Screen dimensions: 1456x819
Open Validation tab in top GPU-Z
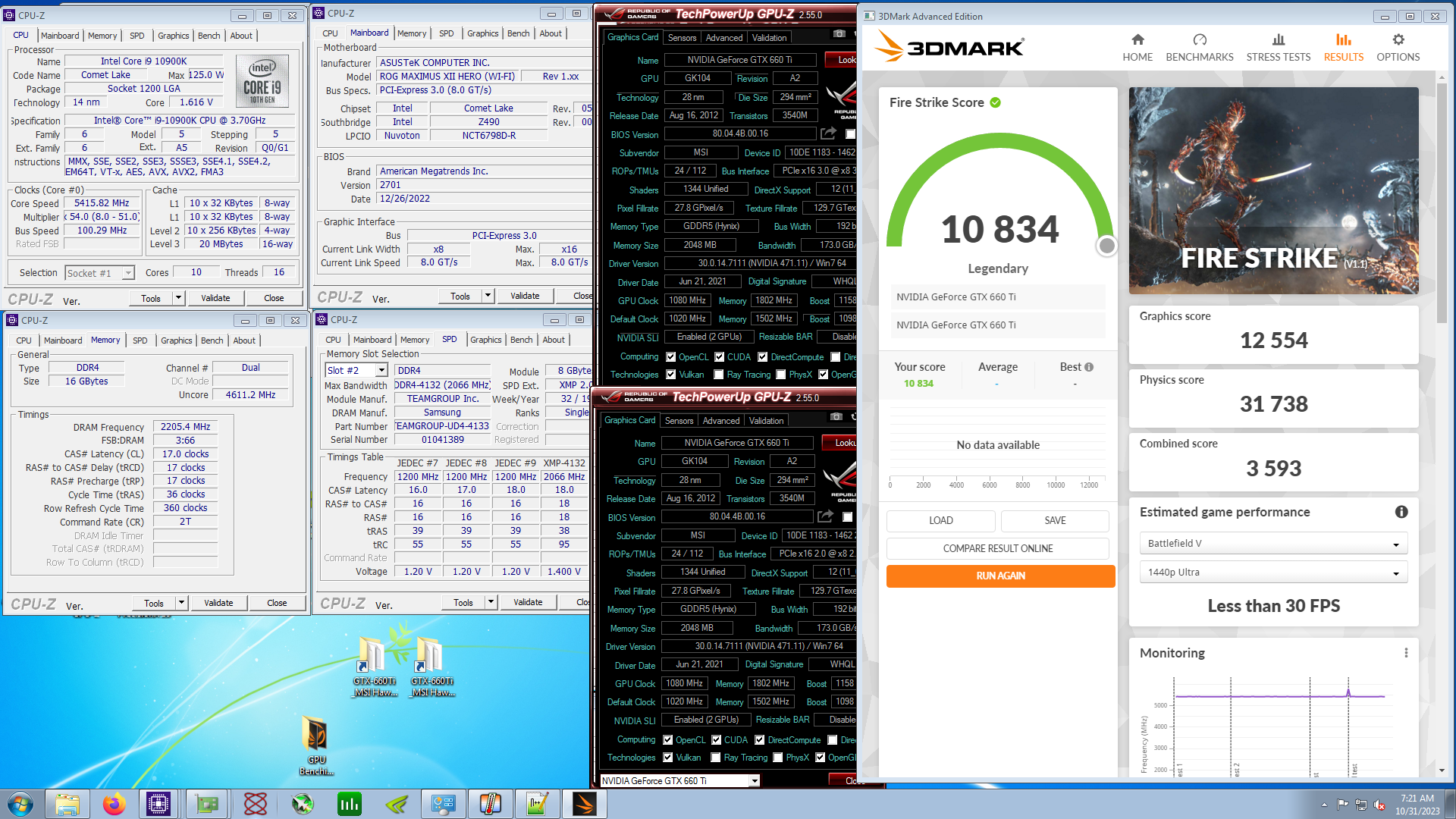(769, 38)
